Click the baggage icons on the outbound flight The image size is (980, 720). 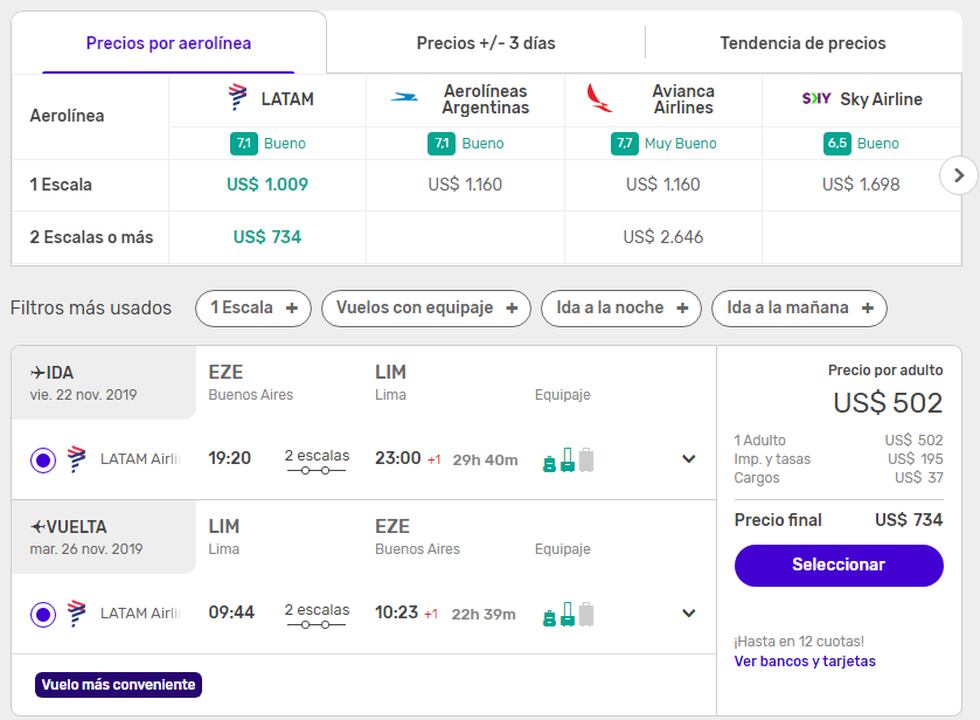pos(567,460)
